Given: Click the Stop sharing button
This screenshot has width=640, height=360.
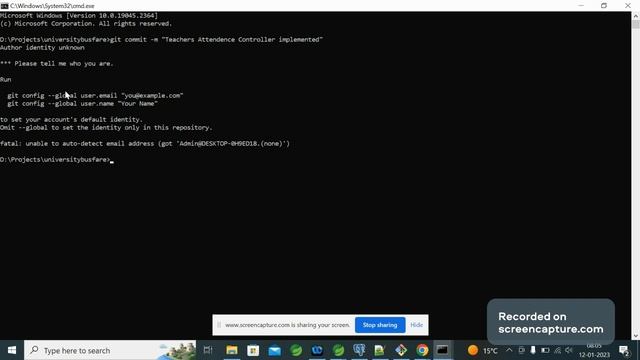Looking at the screenshot, I should tap(380, 325).
